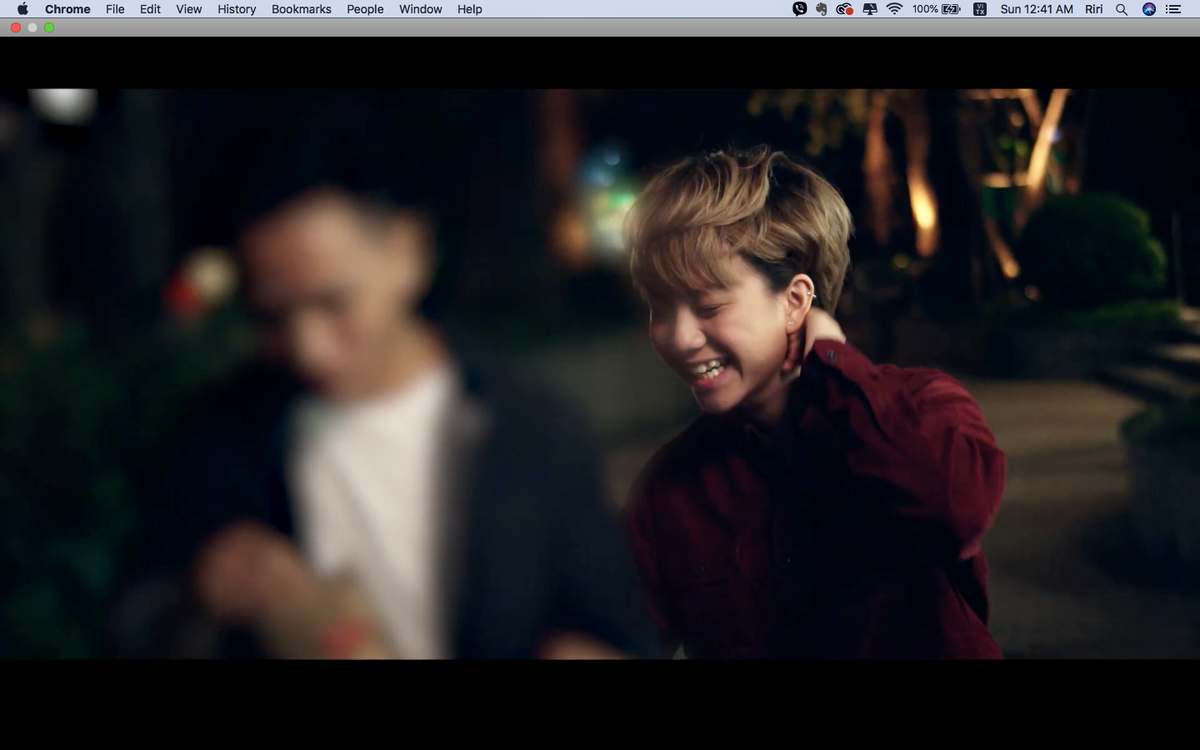Viewport: 1200px width, 750px height.
Task: Click the Creative Cloud icon with red dot
Action: (x=844, y=9)
